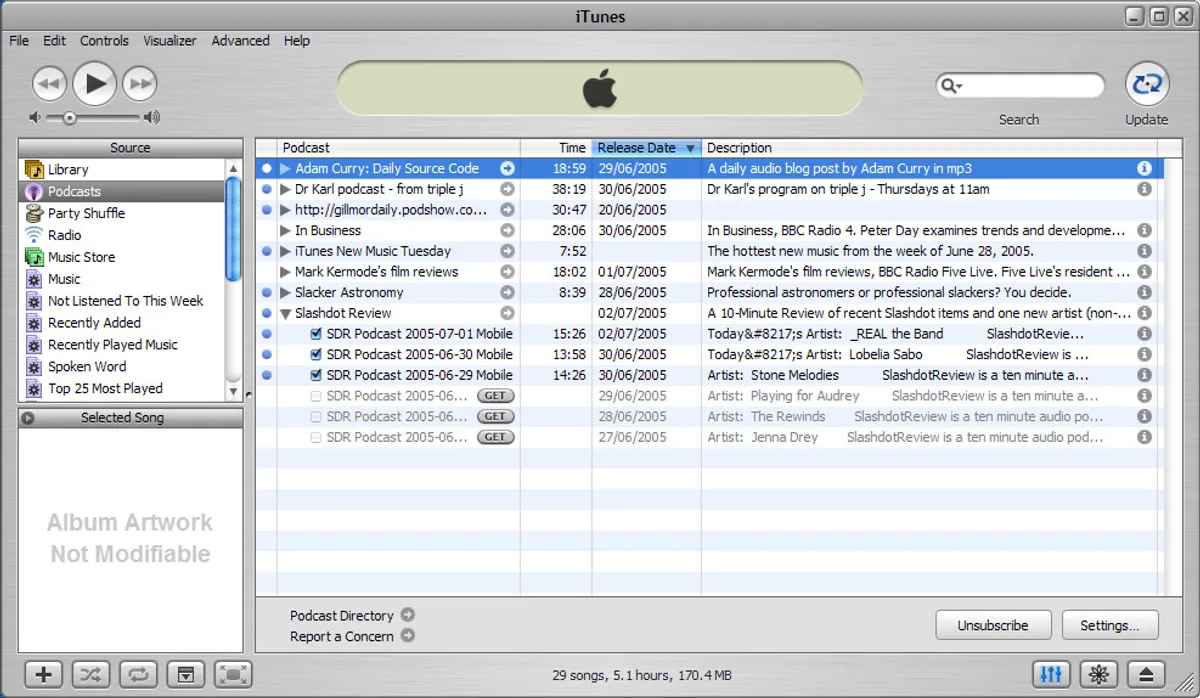
Task: Click the Update podcasts icon
Action: click(1147, 84)
